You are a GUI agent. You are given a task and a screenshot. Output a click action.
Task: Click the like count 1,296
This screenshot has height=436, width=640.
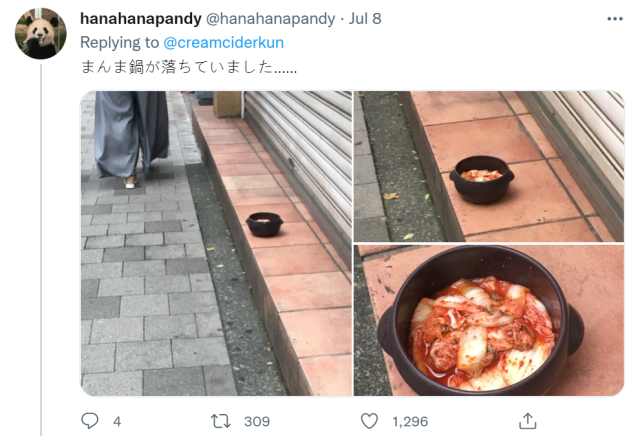tap(410, 421)
